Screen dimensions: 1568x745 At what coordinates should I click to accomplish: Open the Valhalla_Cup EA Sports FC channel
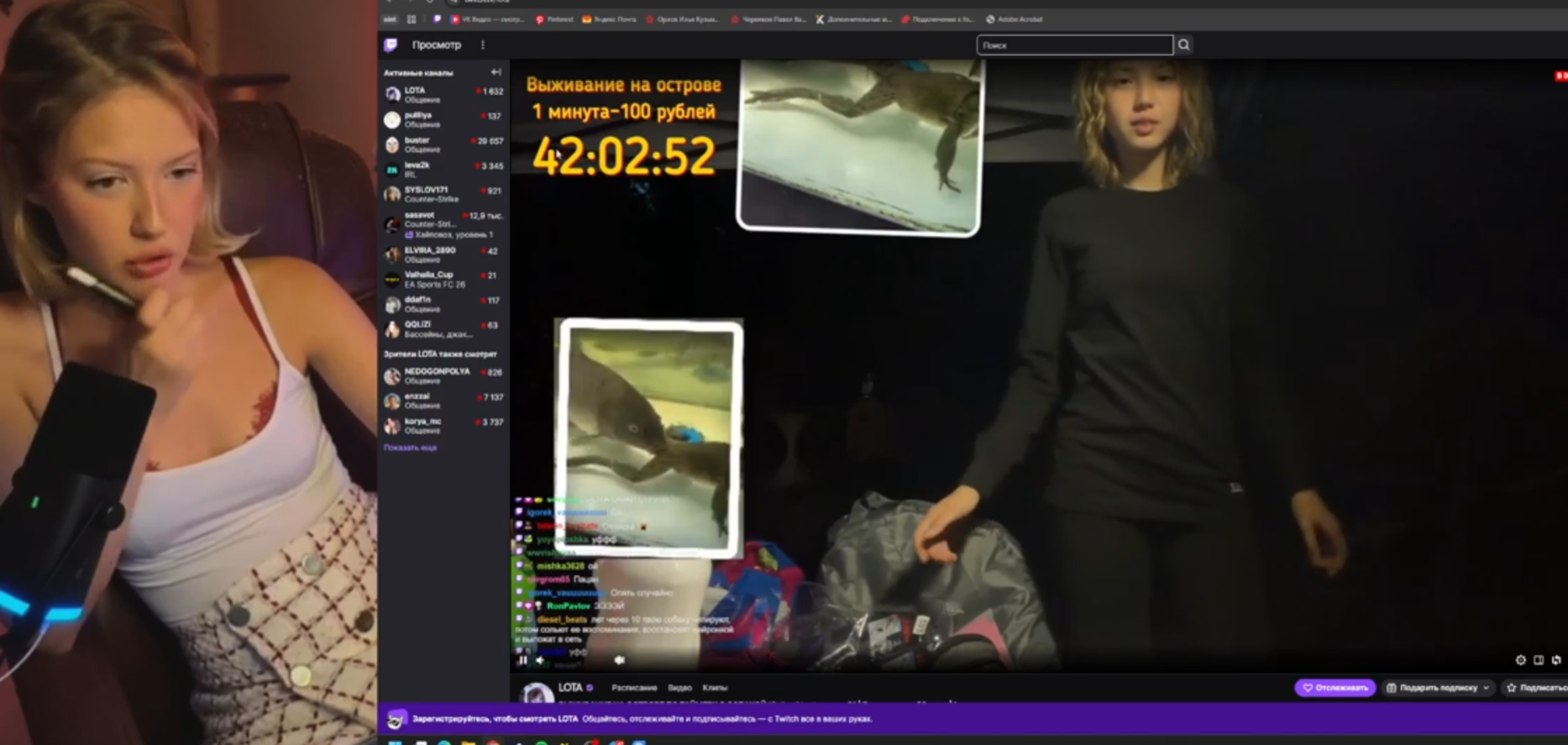click(443, 279)
